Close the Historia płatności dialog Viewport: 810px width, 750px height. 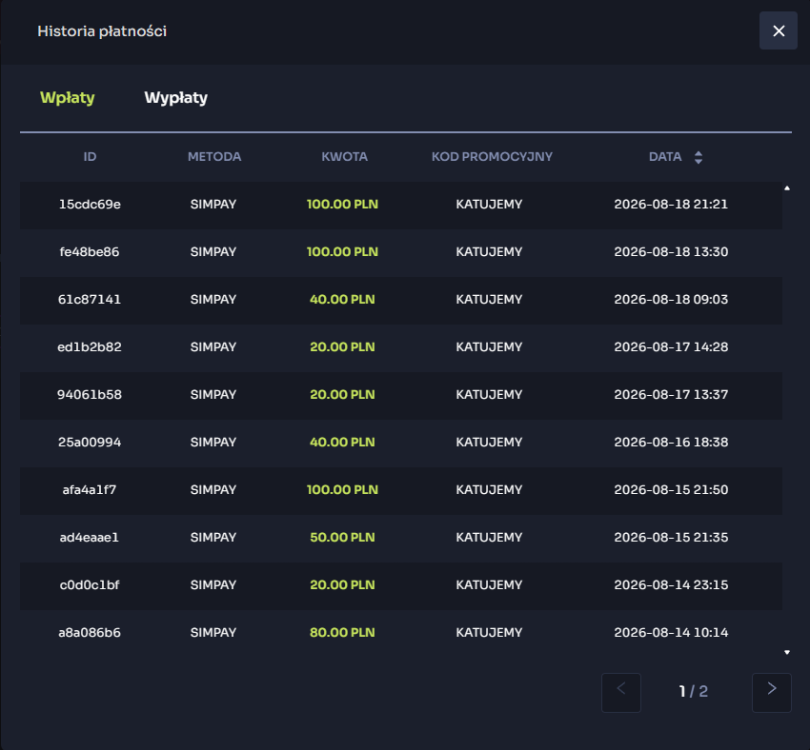tap(778, 31)
